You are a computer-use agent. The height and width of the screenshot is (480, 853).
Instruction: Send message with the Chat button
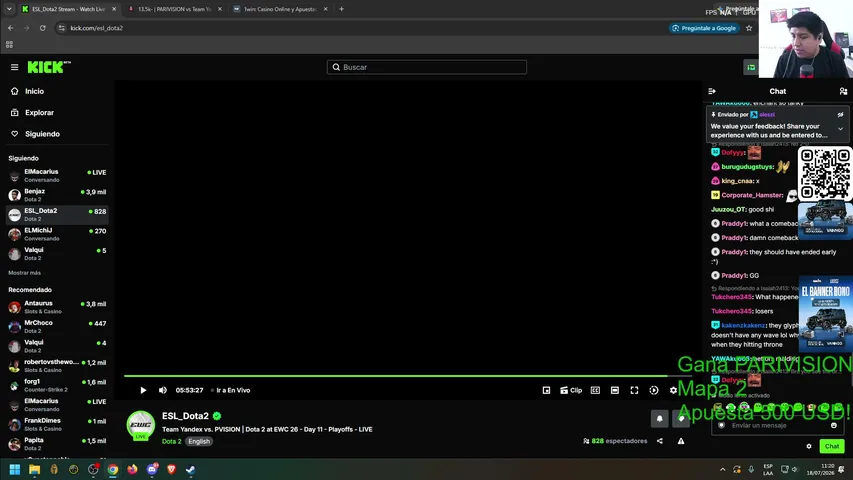(832, 446)
